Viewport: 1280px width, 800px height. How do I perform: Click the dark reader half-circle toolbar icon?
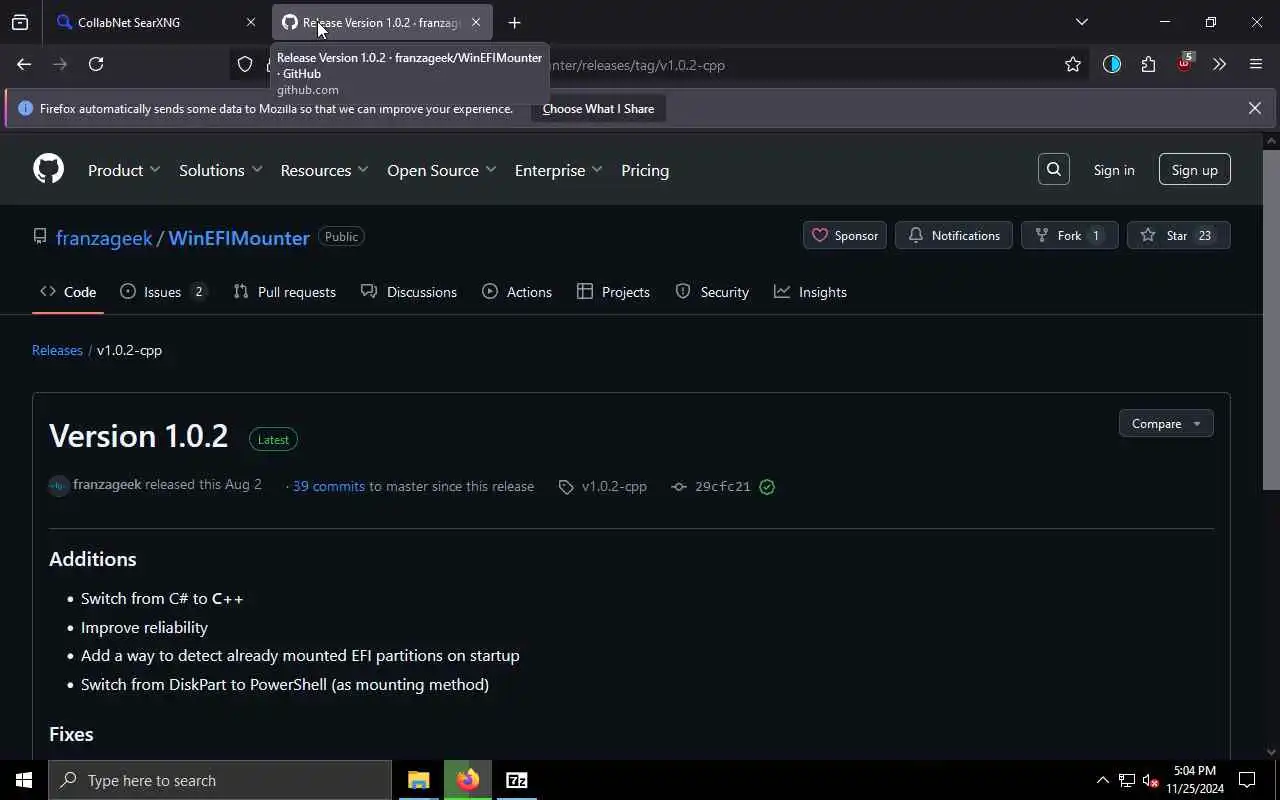[x=1112, y=65]
